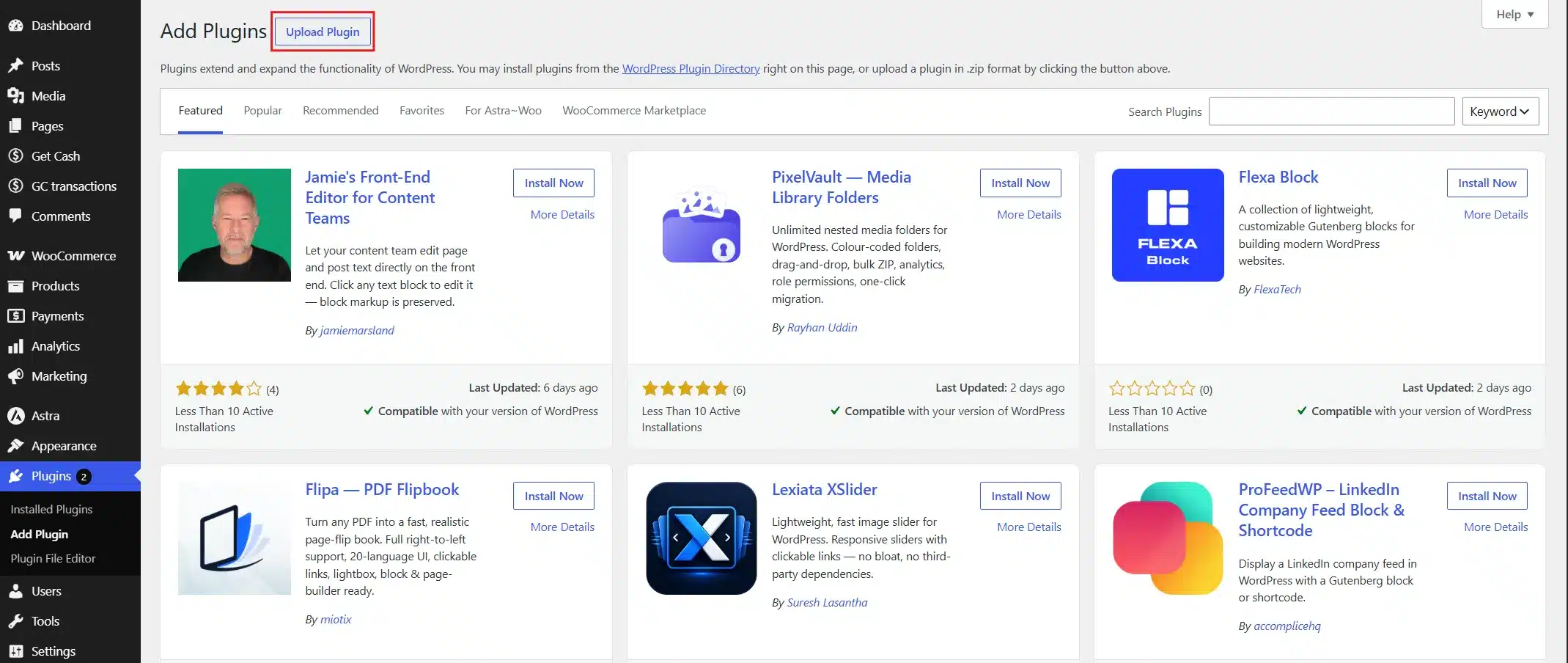Image resolution: width=1568 pixels, height=663 pixels.
Task: Open author miotix link
Action: click(336, 620)
